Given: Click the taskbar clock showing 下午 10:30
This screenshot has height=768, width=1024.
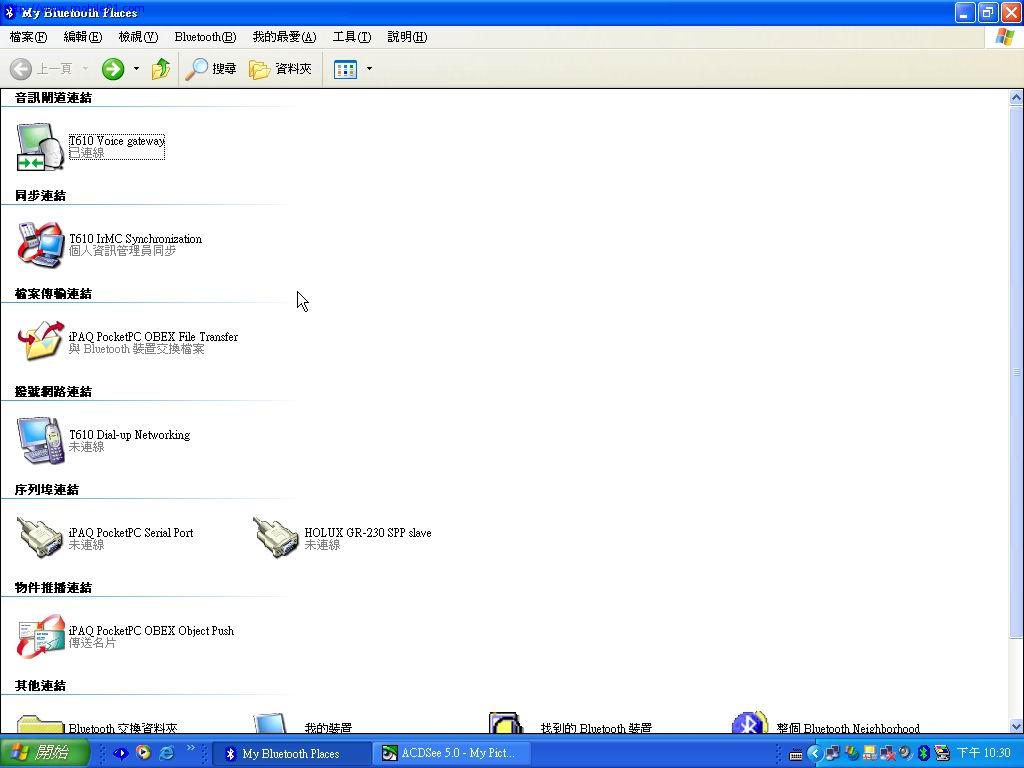Looking at the screenshot, I should point(983,753).
